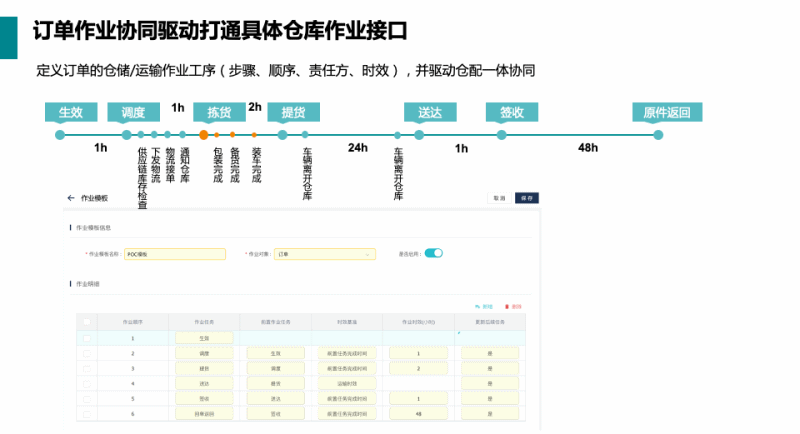The image size is (800, 434).
Task: Click the 签收 node on timeline
Action: [496, 135]
